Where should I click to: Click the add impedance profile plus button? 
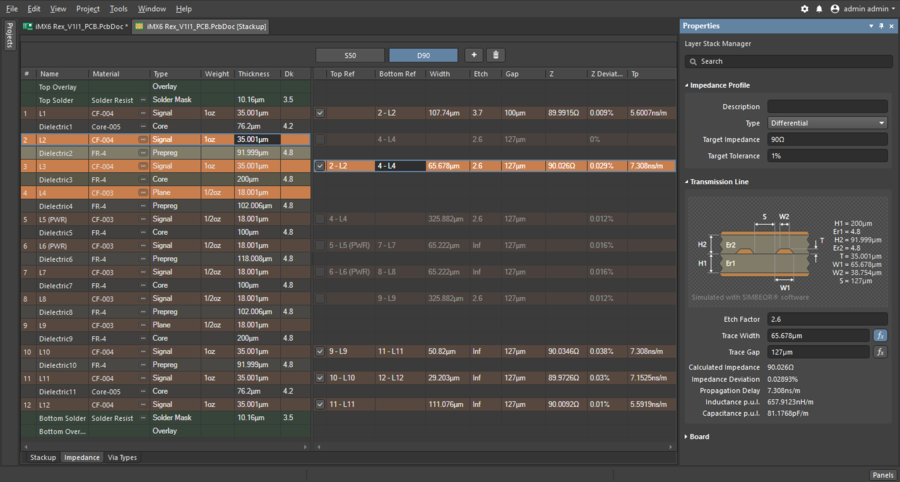click(473, 55)
